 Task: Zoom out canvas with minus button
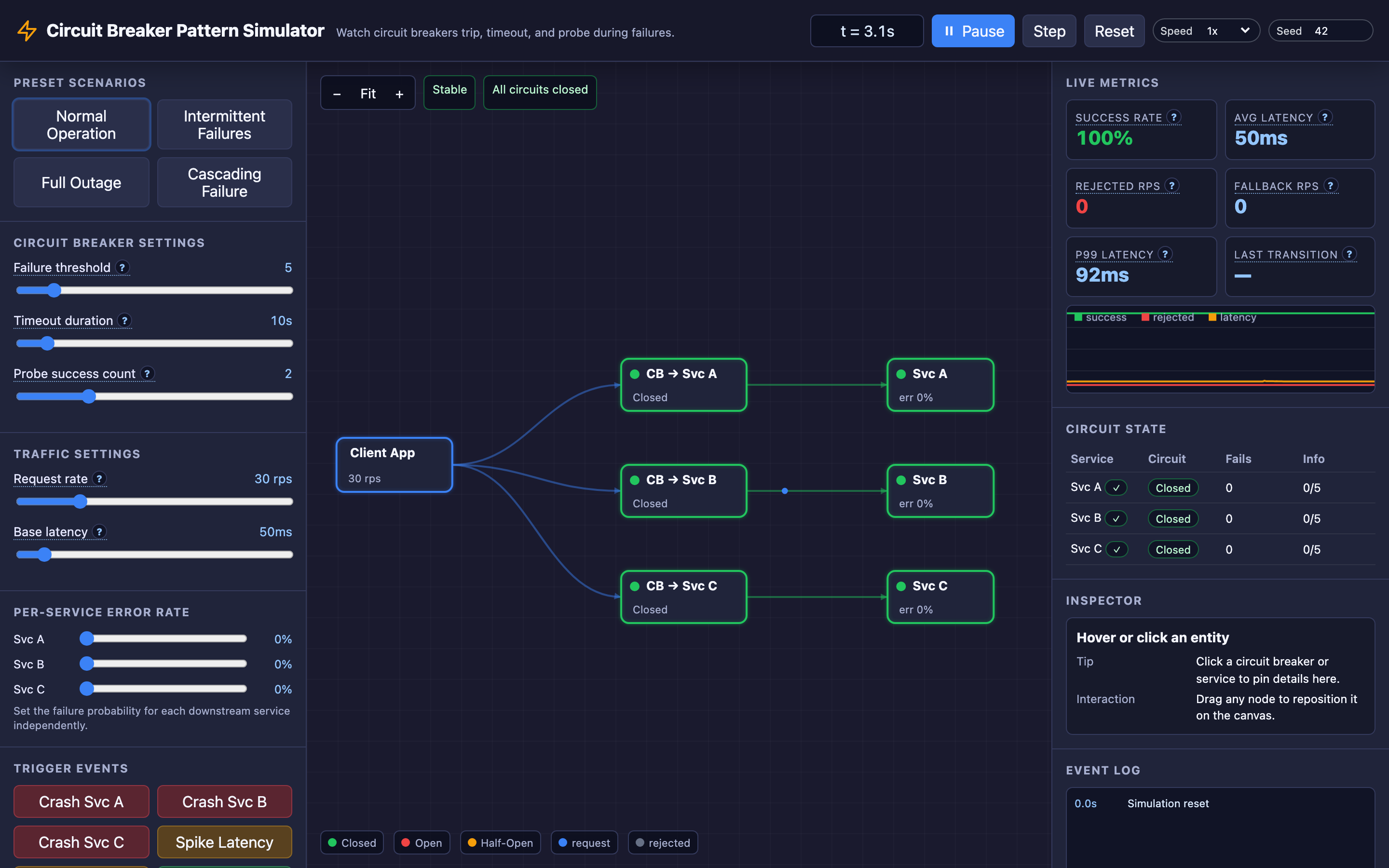pos(337,94)
